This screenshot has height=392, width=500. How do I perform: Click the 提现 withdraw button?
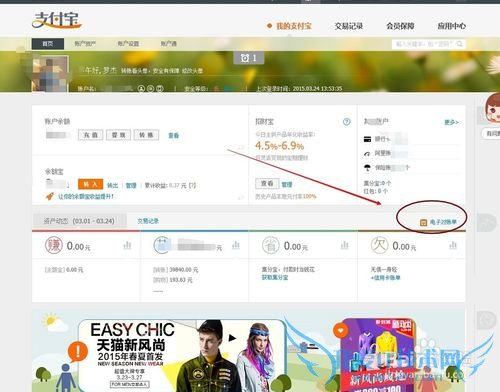119,135
